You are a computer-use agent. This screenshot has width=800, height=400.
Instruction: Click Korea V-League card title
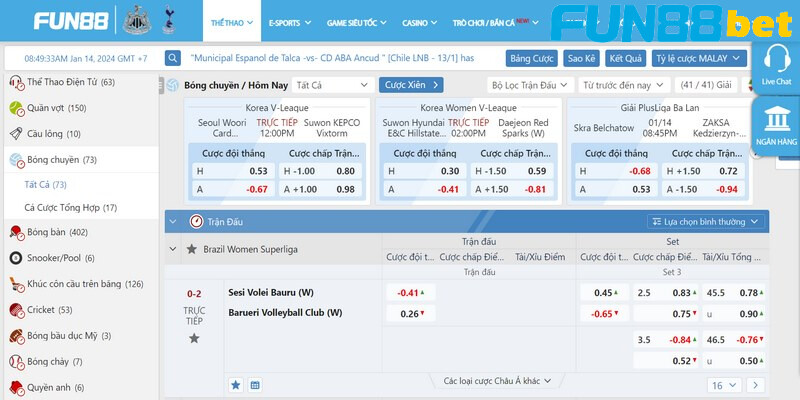(x=277, y=108)
